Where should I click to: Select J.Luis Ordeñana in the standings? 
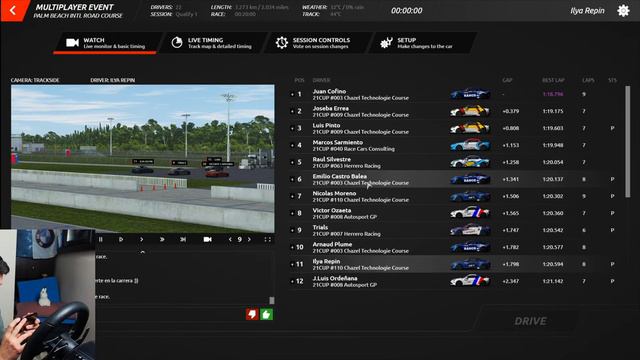pyautogui.click(x=456, y=281)
